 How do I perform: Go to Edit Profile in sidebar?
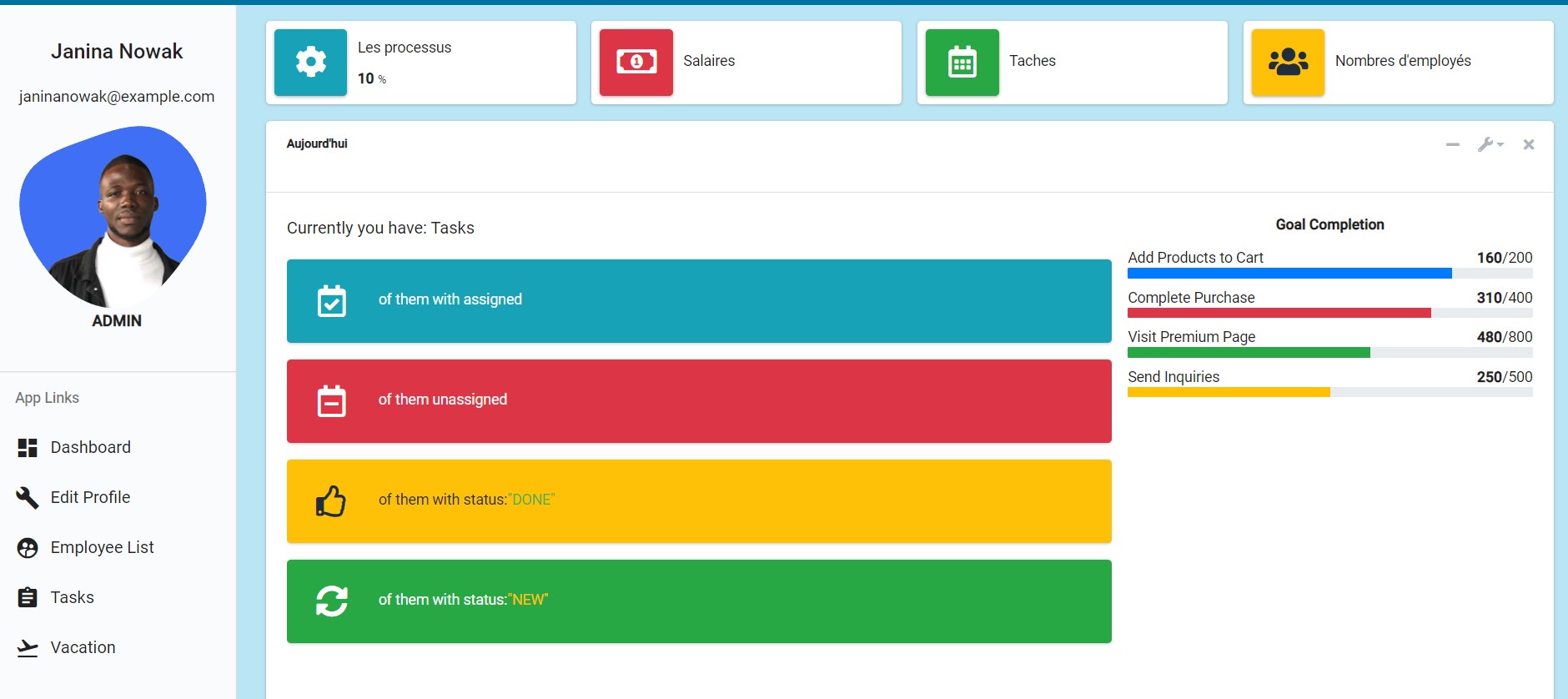click(x=90, y=498)
